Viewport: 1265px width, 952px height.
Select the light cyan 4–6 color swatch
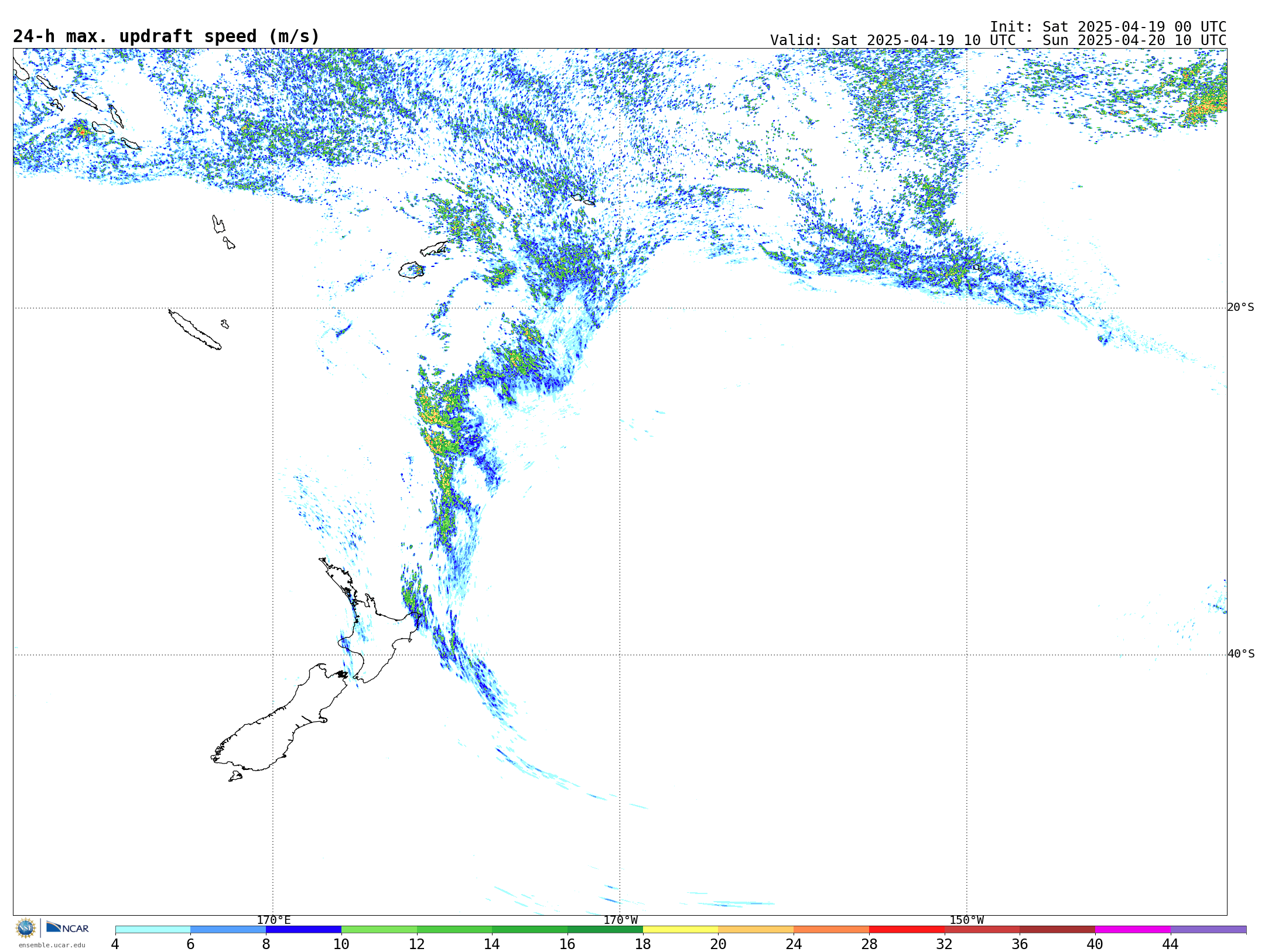(x=153, y=930)
